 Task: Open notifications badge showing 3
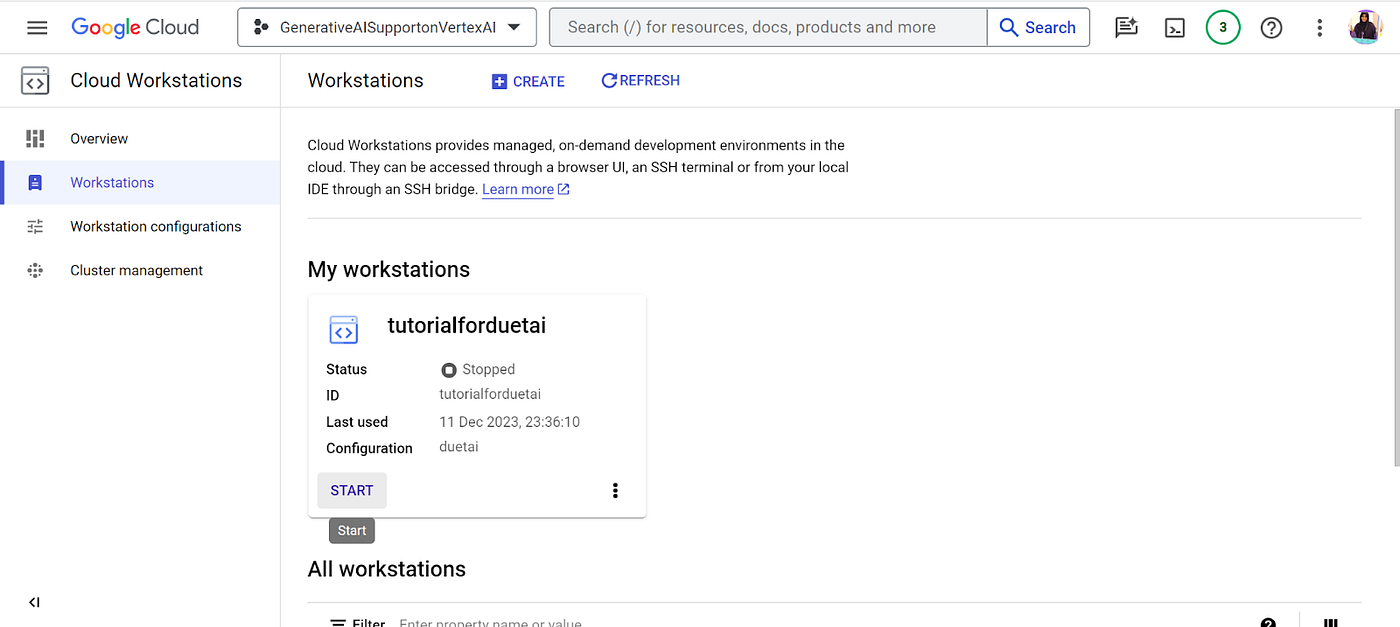1223,28
